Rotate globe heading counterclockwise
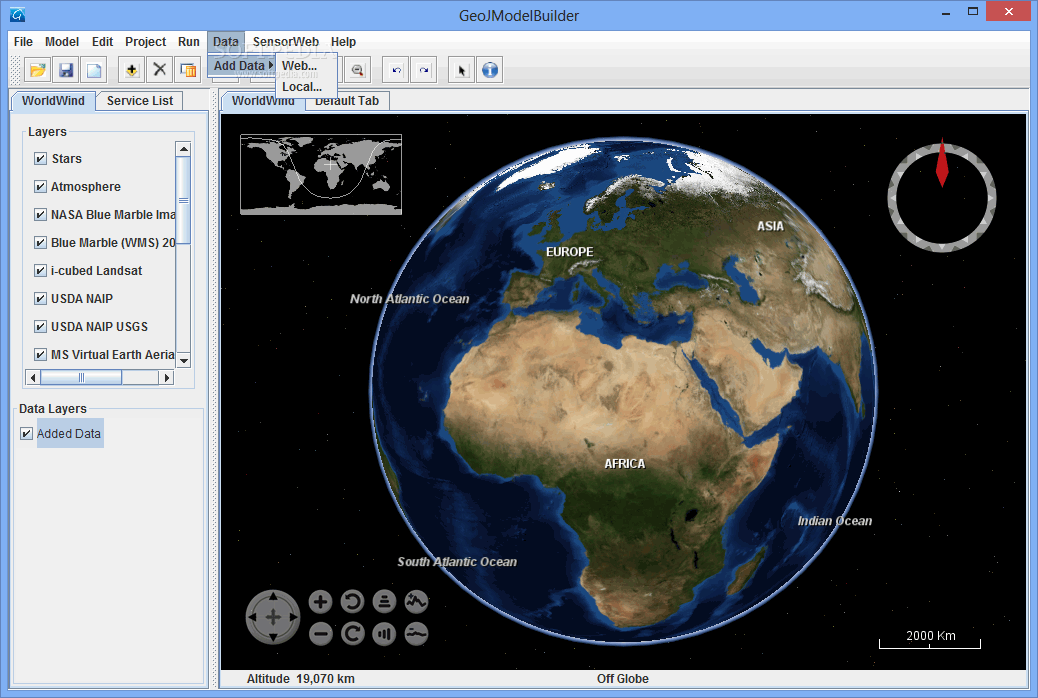 coord(352,602)
